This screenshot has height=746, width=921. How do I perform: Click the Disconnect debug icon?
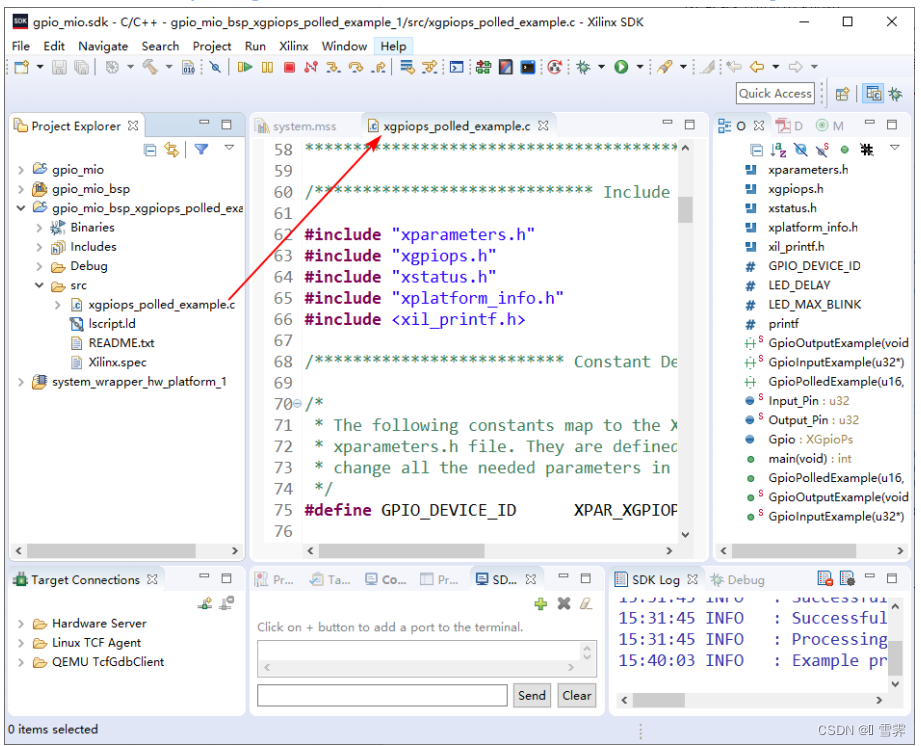[x=311, y=67]
